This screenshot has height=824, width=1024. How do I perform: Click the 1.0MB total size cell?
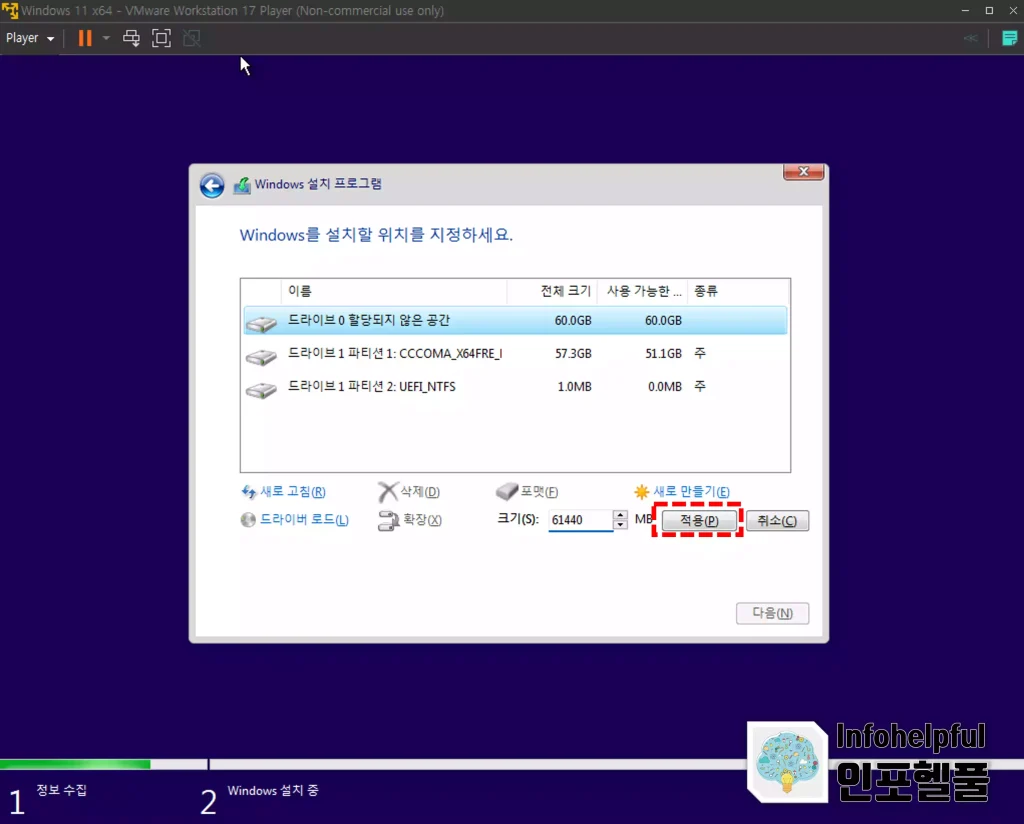[574, 387]
